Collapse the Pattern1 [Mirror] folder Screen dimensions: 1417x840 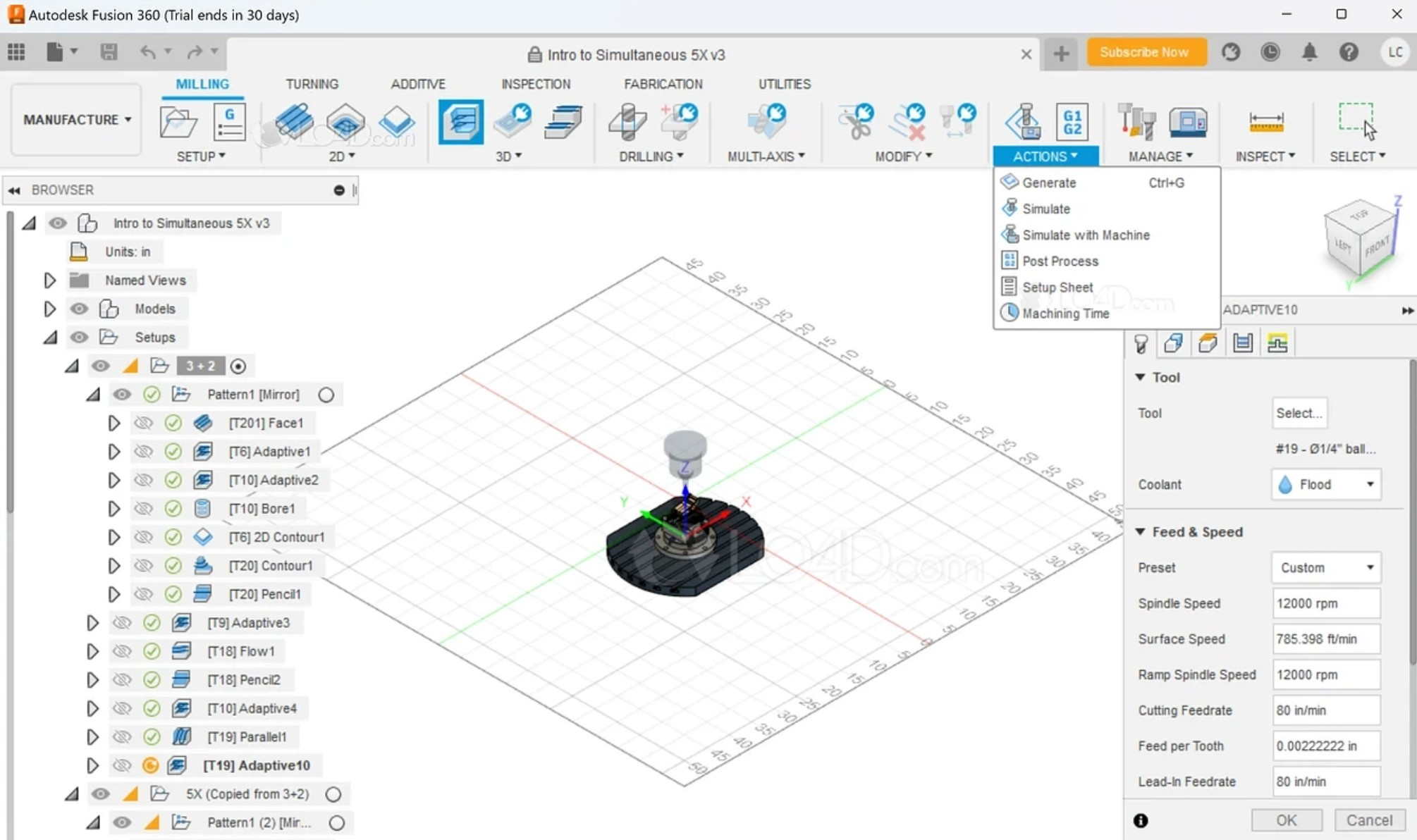[x=93, y=395]
